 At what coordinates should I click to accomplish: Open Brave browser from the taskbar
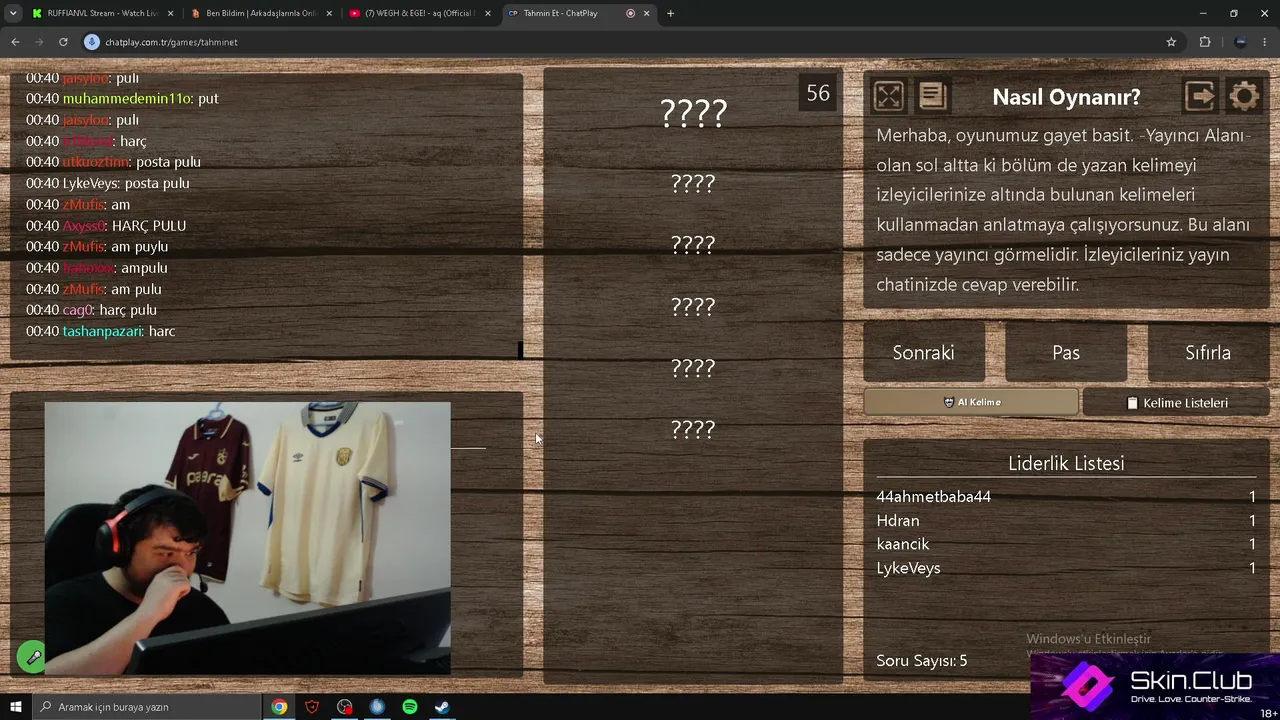(x=312, y=707)
